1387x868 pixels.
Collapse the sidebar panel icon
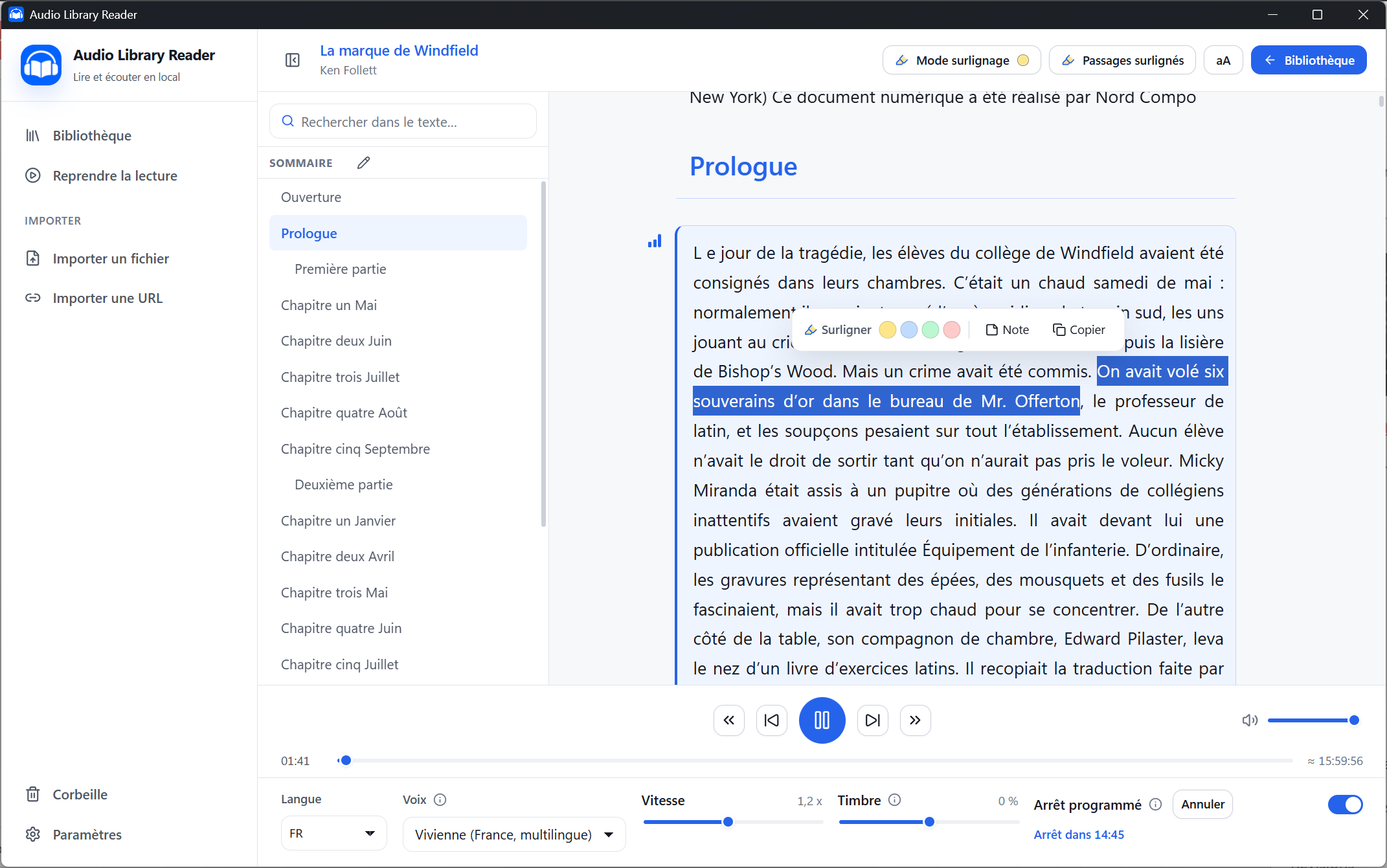coord(293,60)
